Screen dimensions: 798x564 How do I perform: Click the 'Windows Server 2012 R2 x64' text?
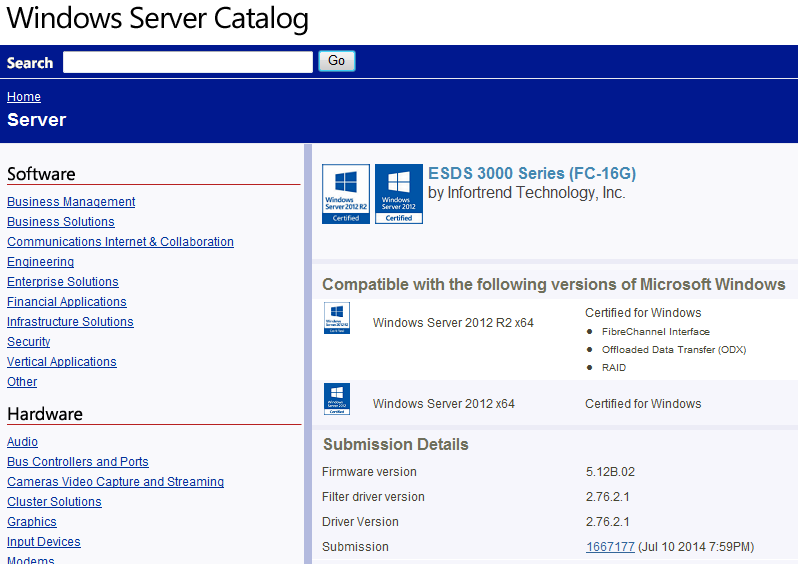pos(453,323)
